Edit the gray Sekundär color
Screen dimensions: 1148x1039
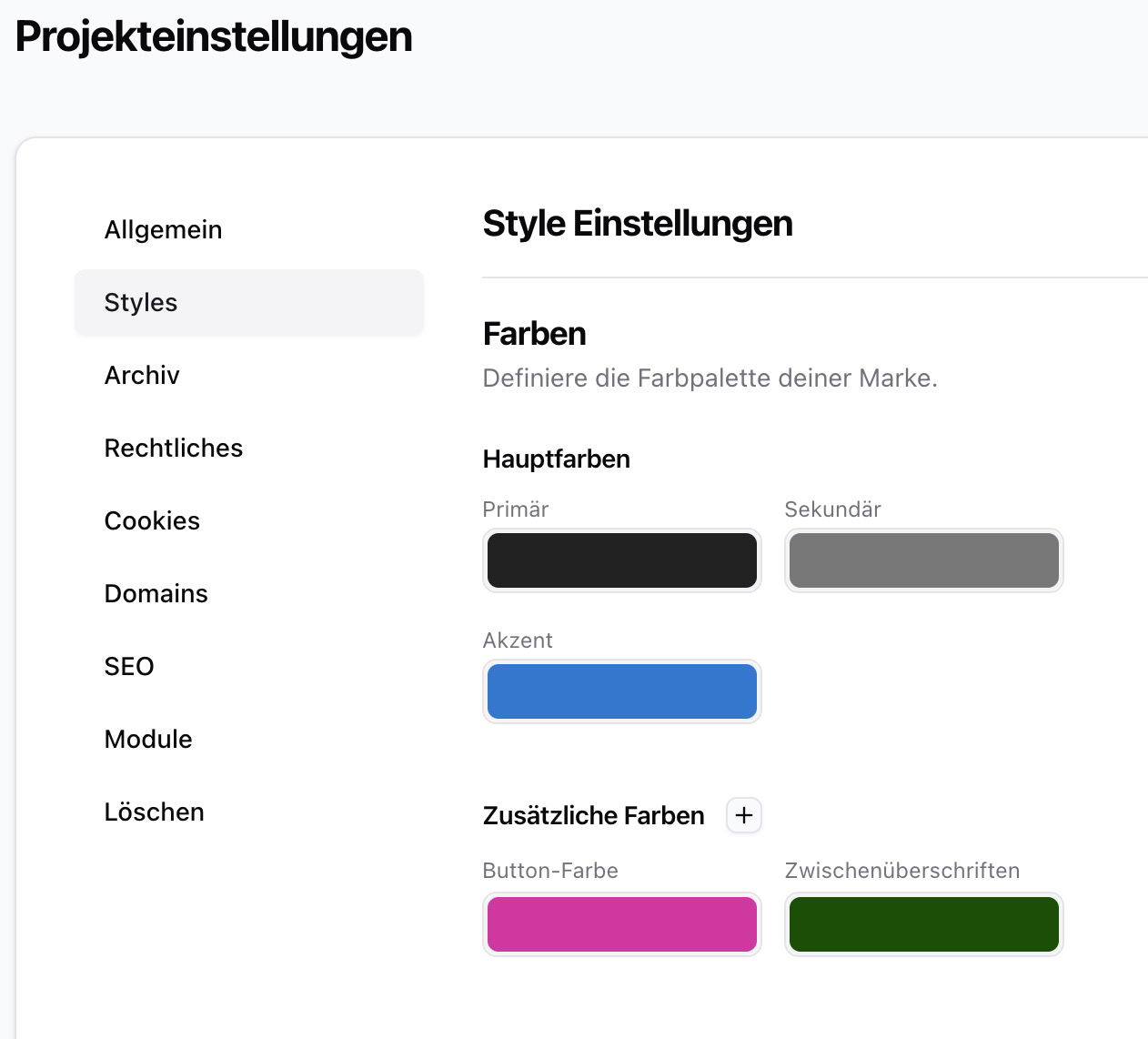[923, 560]
